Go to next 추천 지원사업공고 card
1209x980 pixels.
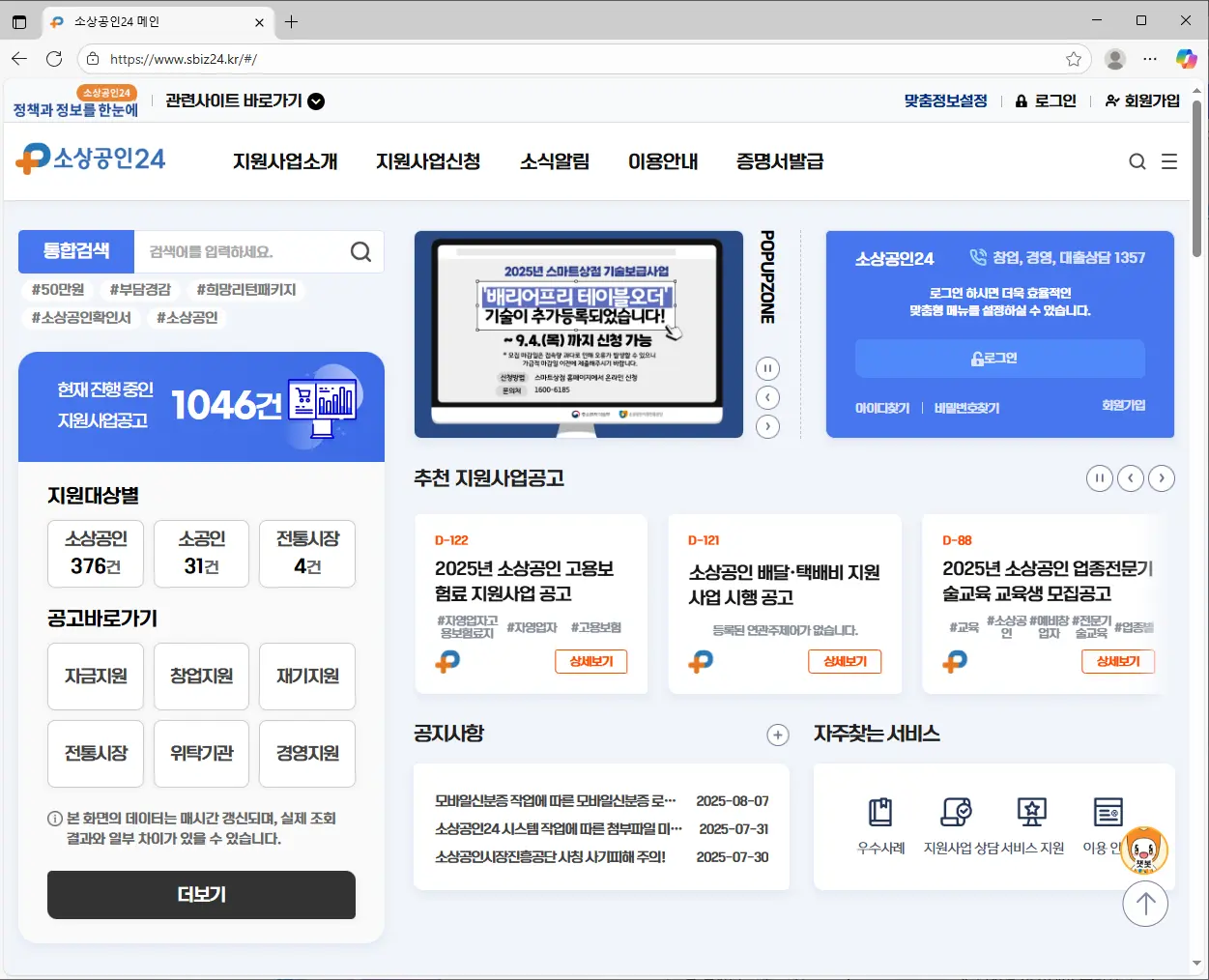click(1162, 478)
